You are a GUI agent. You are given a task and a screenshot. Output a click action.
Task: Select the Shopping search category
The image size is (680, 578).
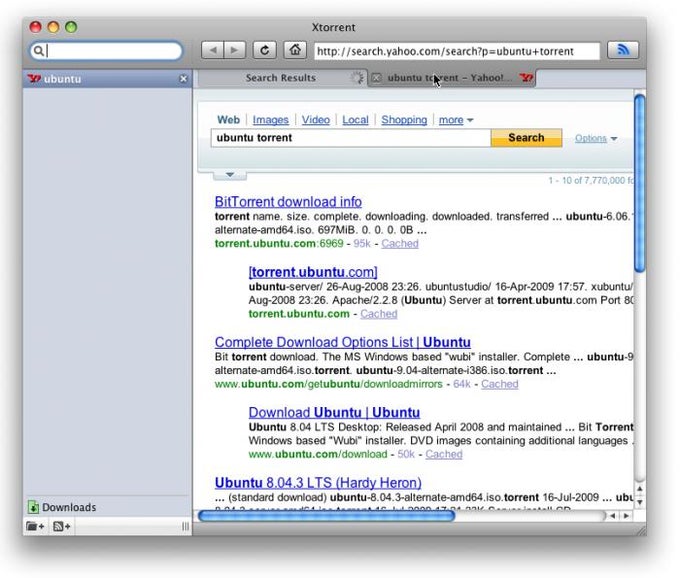(x=404, y=120)
